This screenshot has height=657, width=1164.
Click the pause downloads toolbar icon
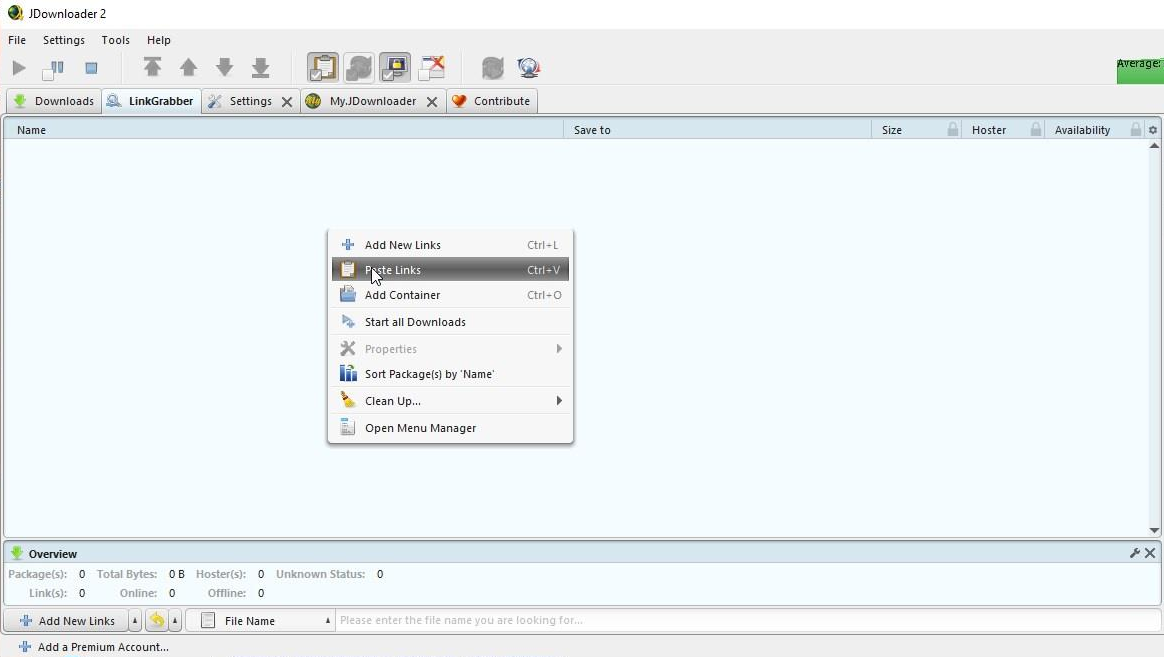tap(53, 68)
